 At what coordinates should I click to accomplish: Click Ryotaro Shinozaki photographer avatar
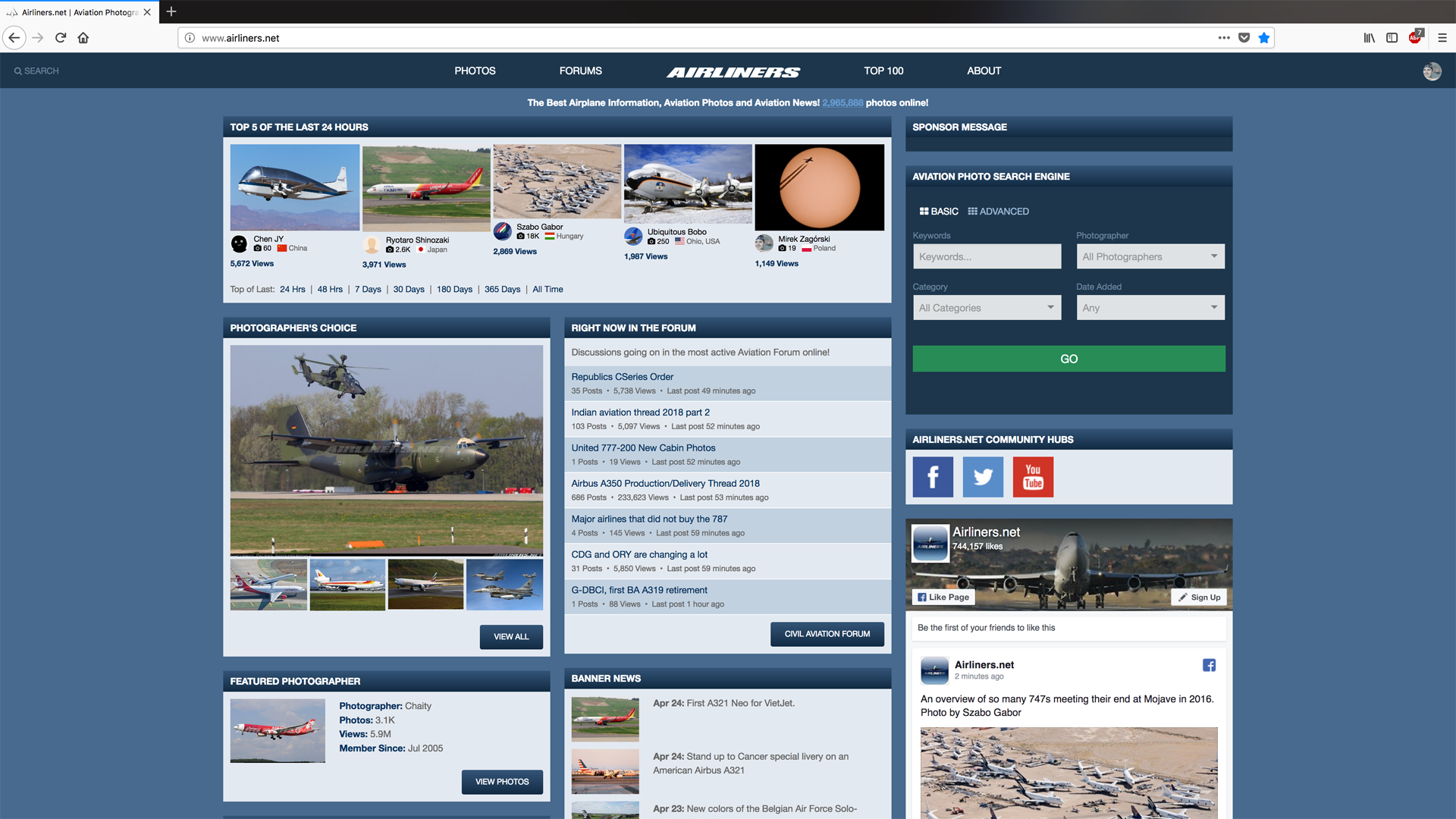(372, 244)
